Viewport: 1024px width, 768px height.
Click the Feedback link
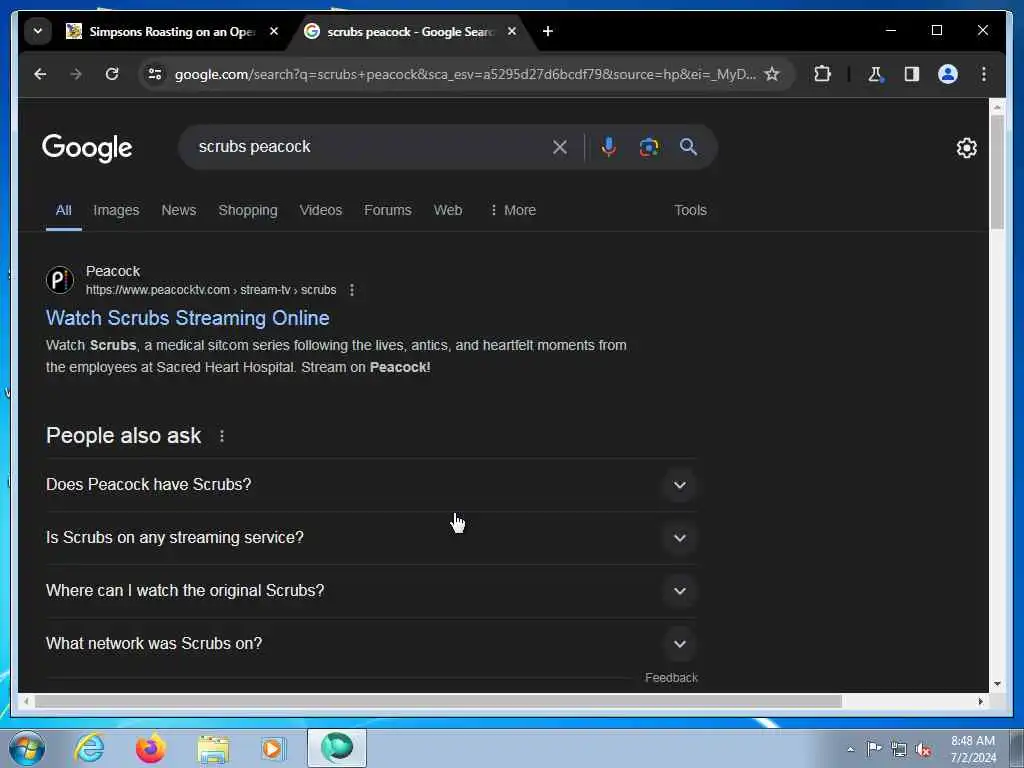pyautogui.click(x=671, y=678)
